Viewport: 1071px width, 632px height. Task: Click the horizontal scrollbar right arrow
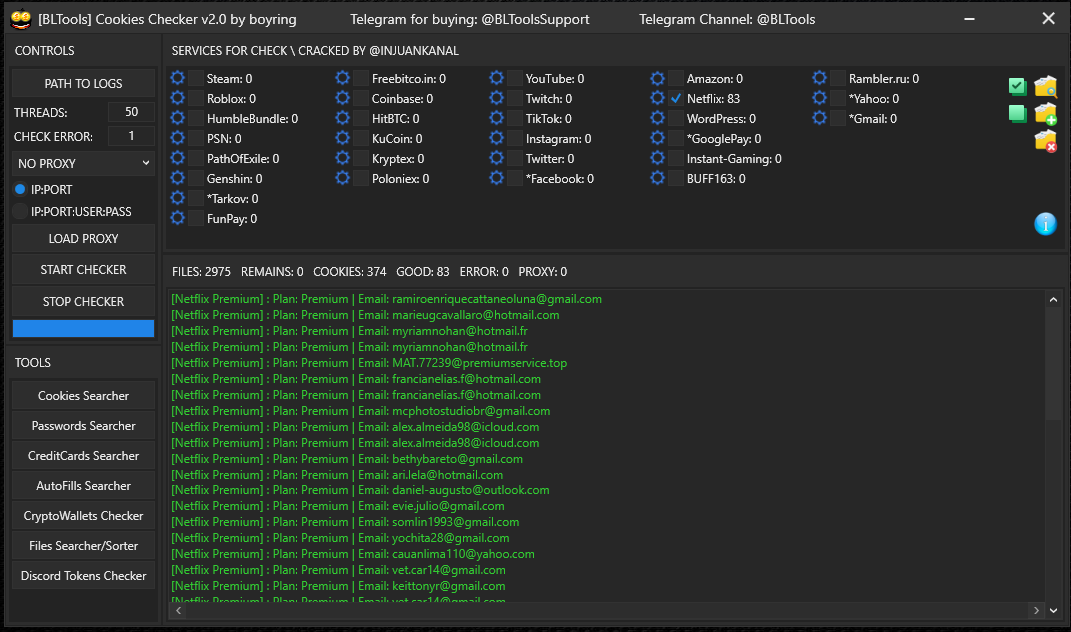[1036, 610]
